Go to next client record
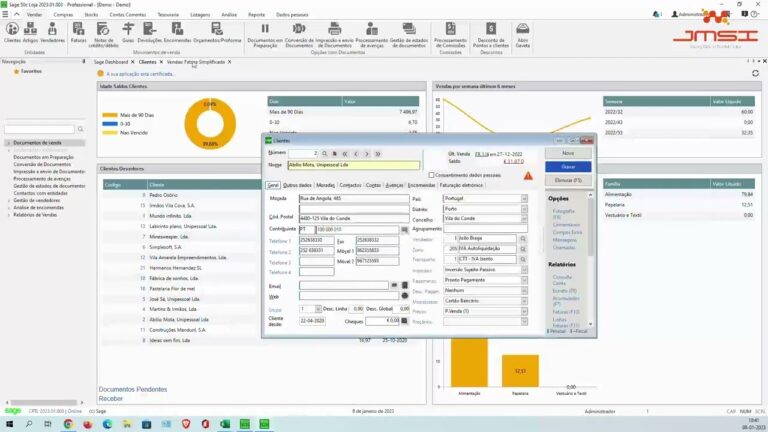Viewport: 768px width, 432px height. coord(367,154)
